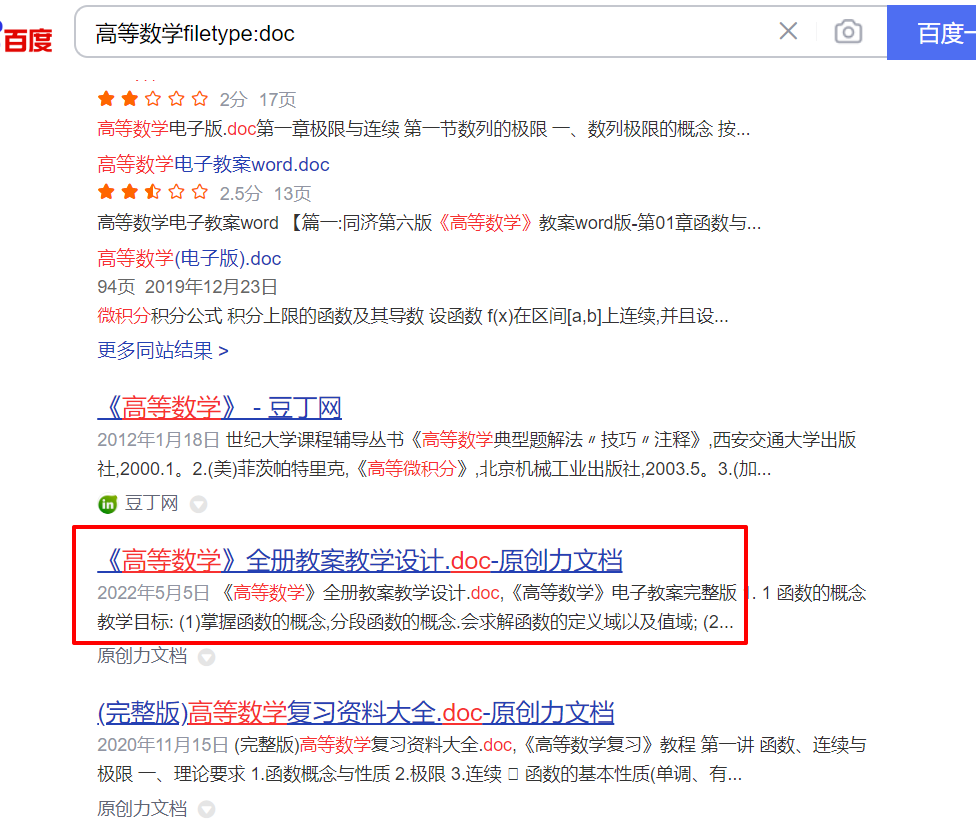Screen dimensions: 976x826
Task: Open the 高等数学电子教案word.doc link
Action: [x=214, y=164]
